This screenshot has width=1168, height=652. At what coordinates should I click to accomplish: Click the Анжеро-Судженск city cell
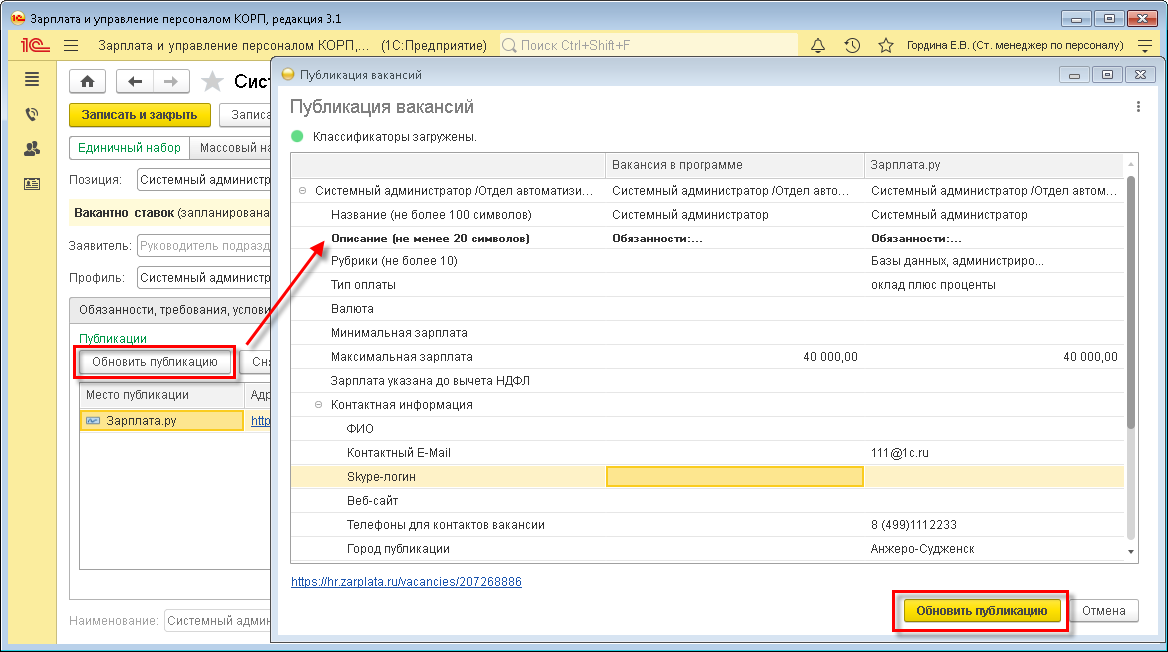tap(994, 549)
